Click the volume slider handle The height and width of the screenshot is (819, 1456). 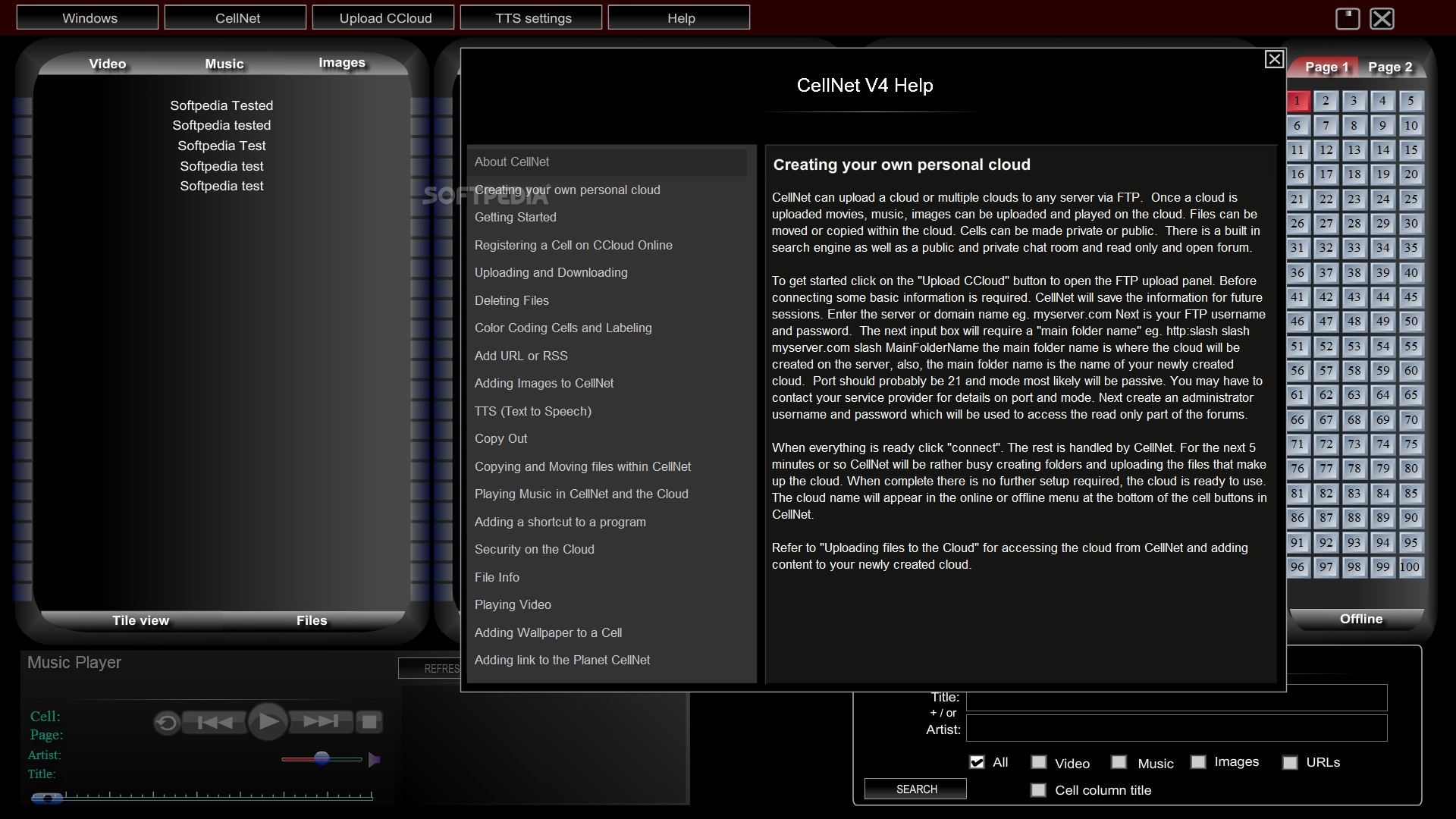pyautogui.click(x=322, y=758)
